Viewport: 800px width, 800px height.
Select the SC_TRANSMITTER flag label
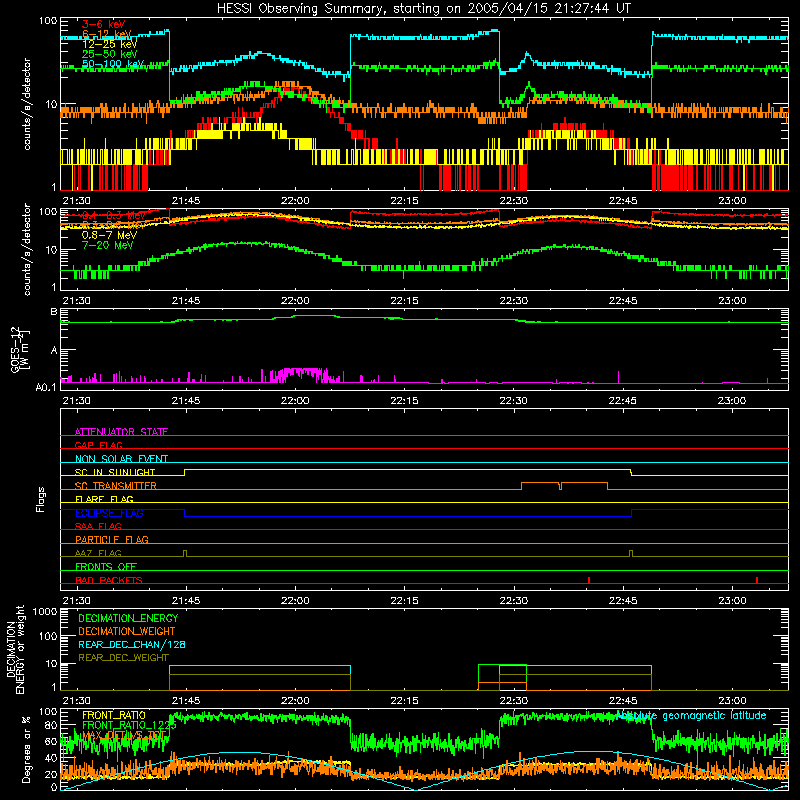116,485
